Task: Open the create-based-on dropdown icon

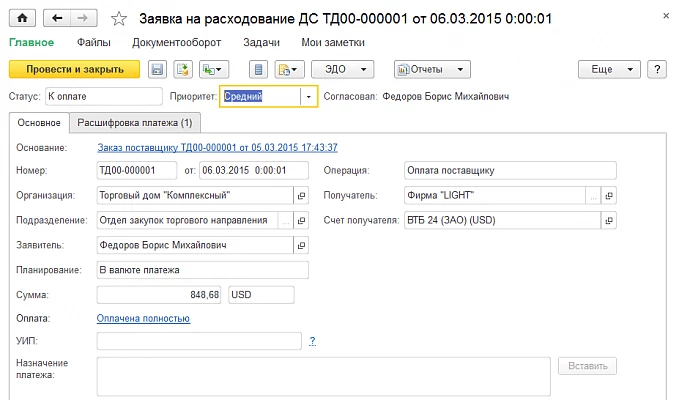Action: tap(213, 69)
